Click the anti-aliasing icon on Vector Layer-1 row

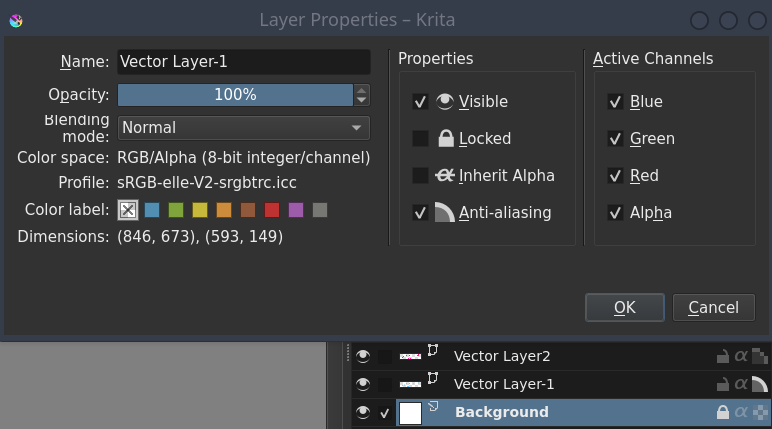tap(760, 384)
